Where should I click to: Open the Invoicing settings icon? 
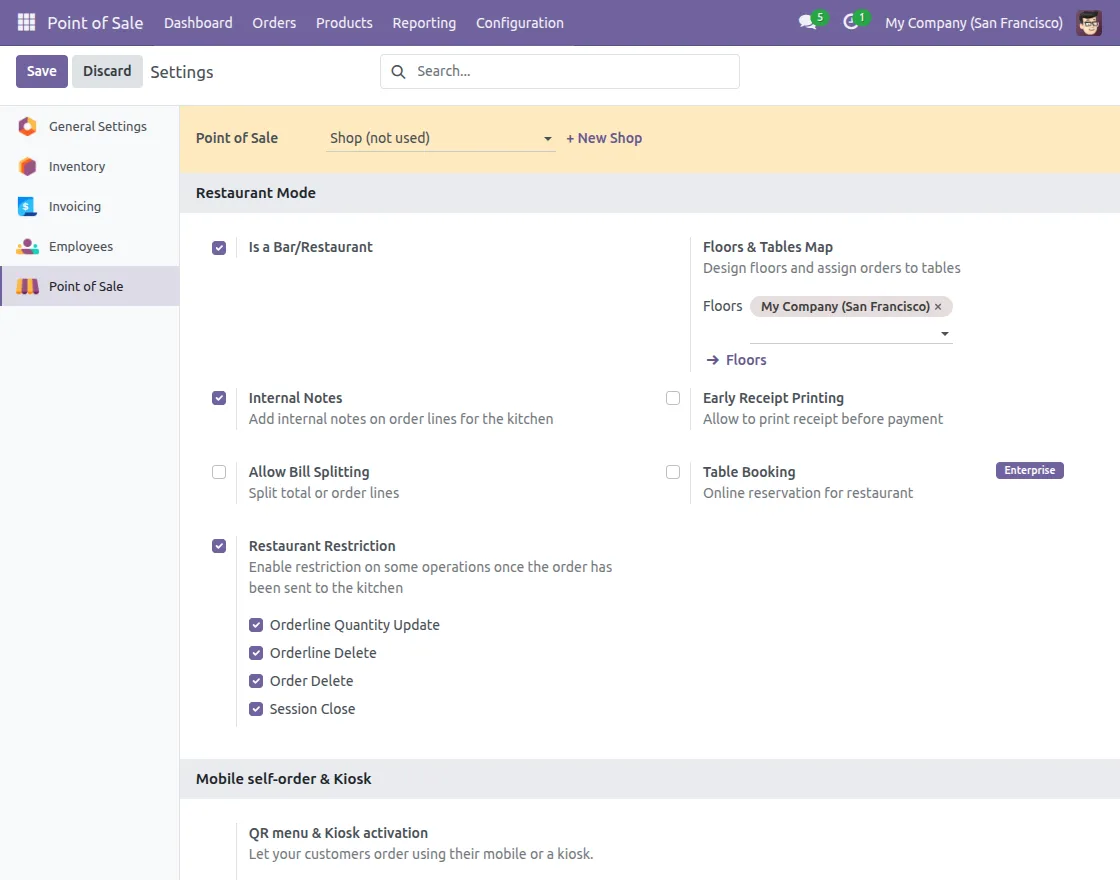[28, 206]
